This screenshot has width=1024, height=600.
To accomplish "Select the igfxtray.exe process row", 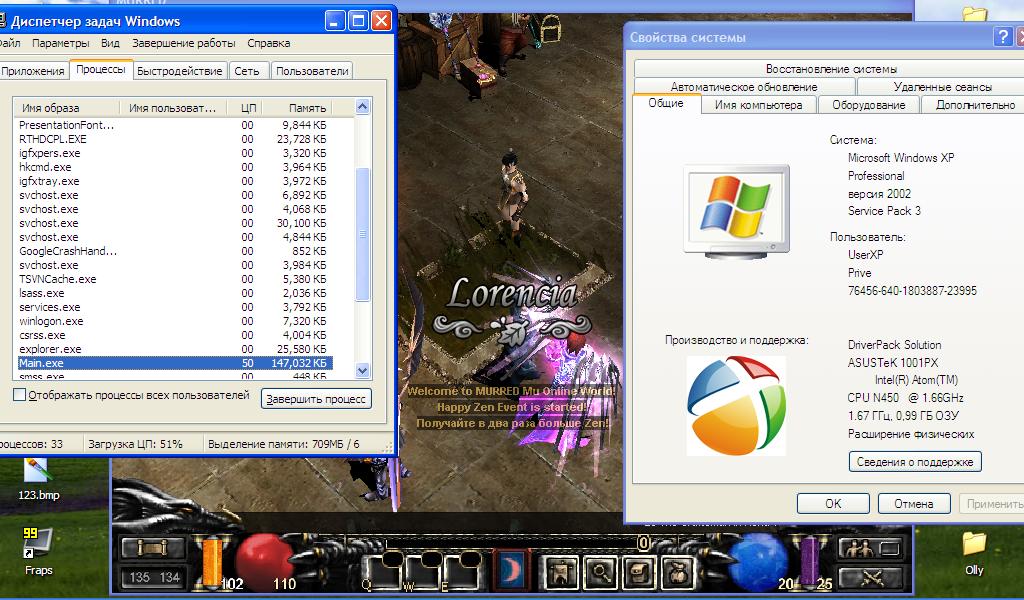I will [175, 181].
